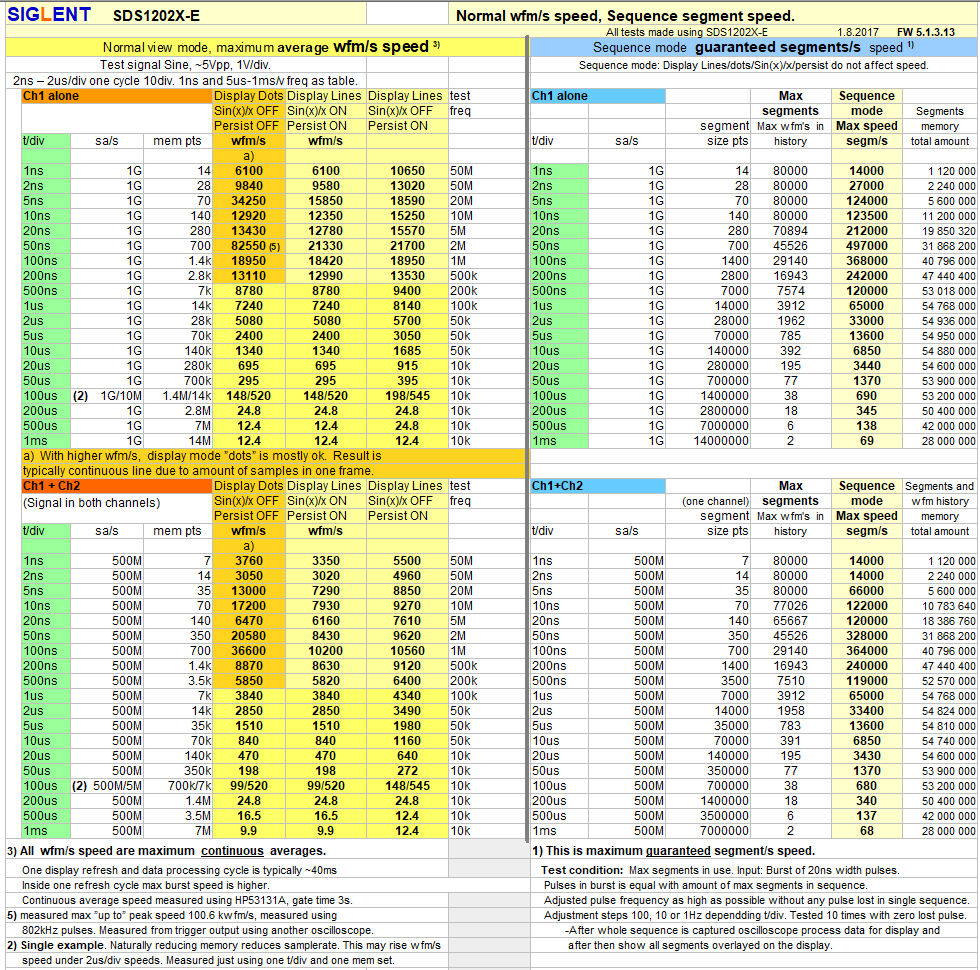Click footnote '3) All wfm/s speed are maximum continuous averages.'
980x970 pixels.
[x=166, y=851]
